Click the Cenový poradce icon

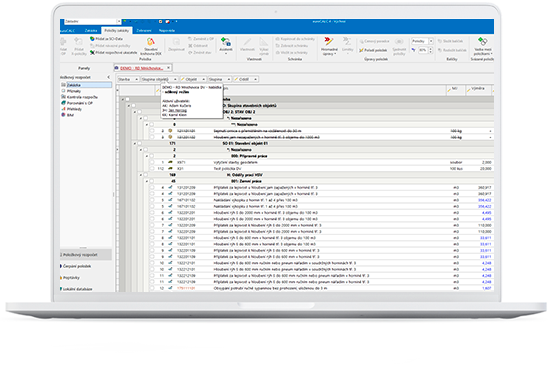361,41
